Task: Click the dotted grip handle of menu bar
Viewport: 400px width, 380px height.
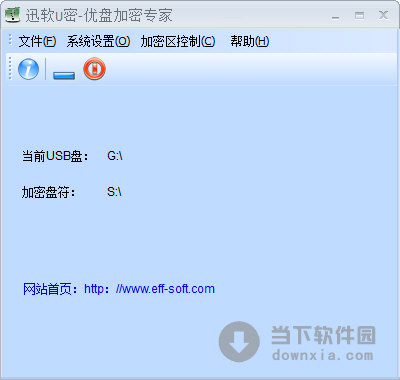Action: 10,40
